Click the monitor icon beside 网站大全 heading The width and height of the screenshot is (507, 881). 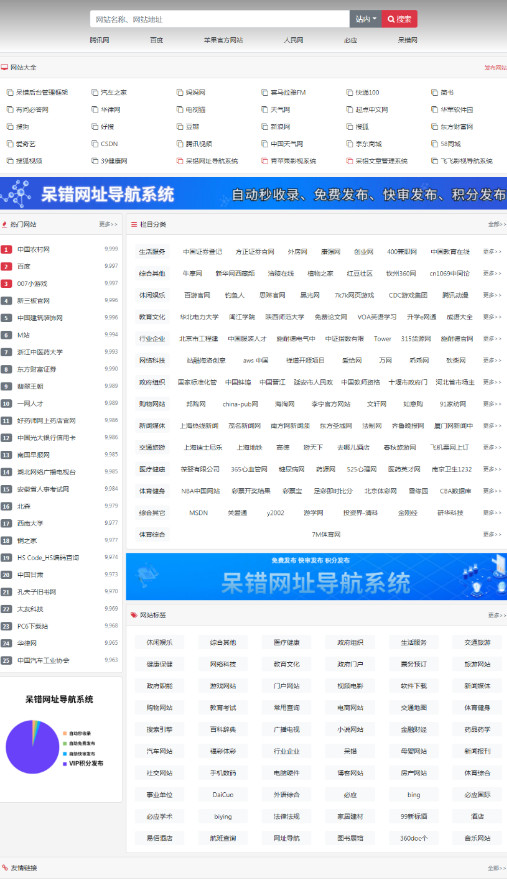(x=4, y=67)
